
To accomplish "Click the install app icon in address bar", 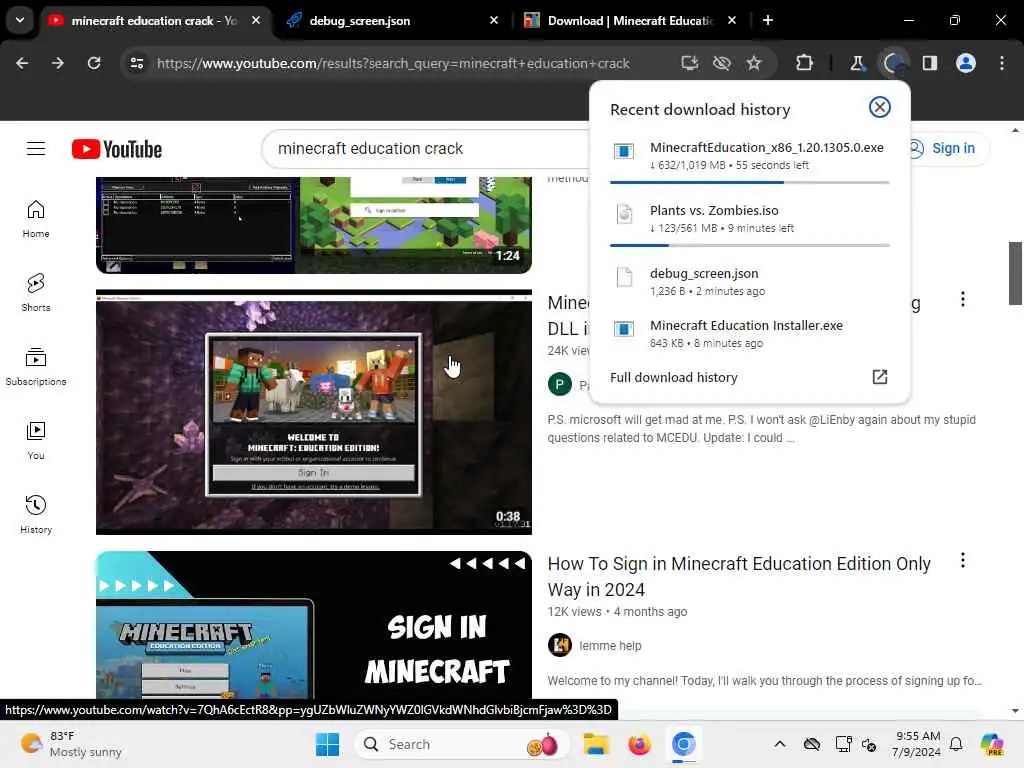I will pos(690,63).
